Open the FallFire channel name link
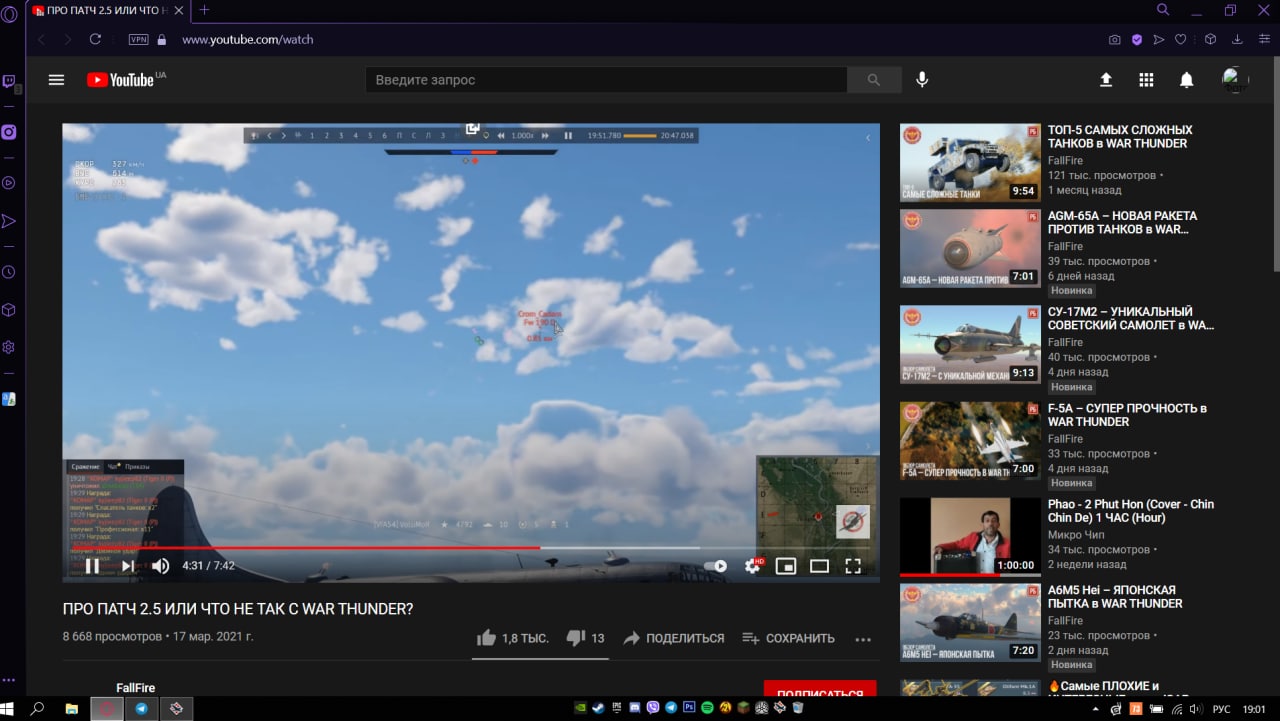 tap(136, 688)
